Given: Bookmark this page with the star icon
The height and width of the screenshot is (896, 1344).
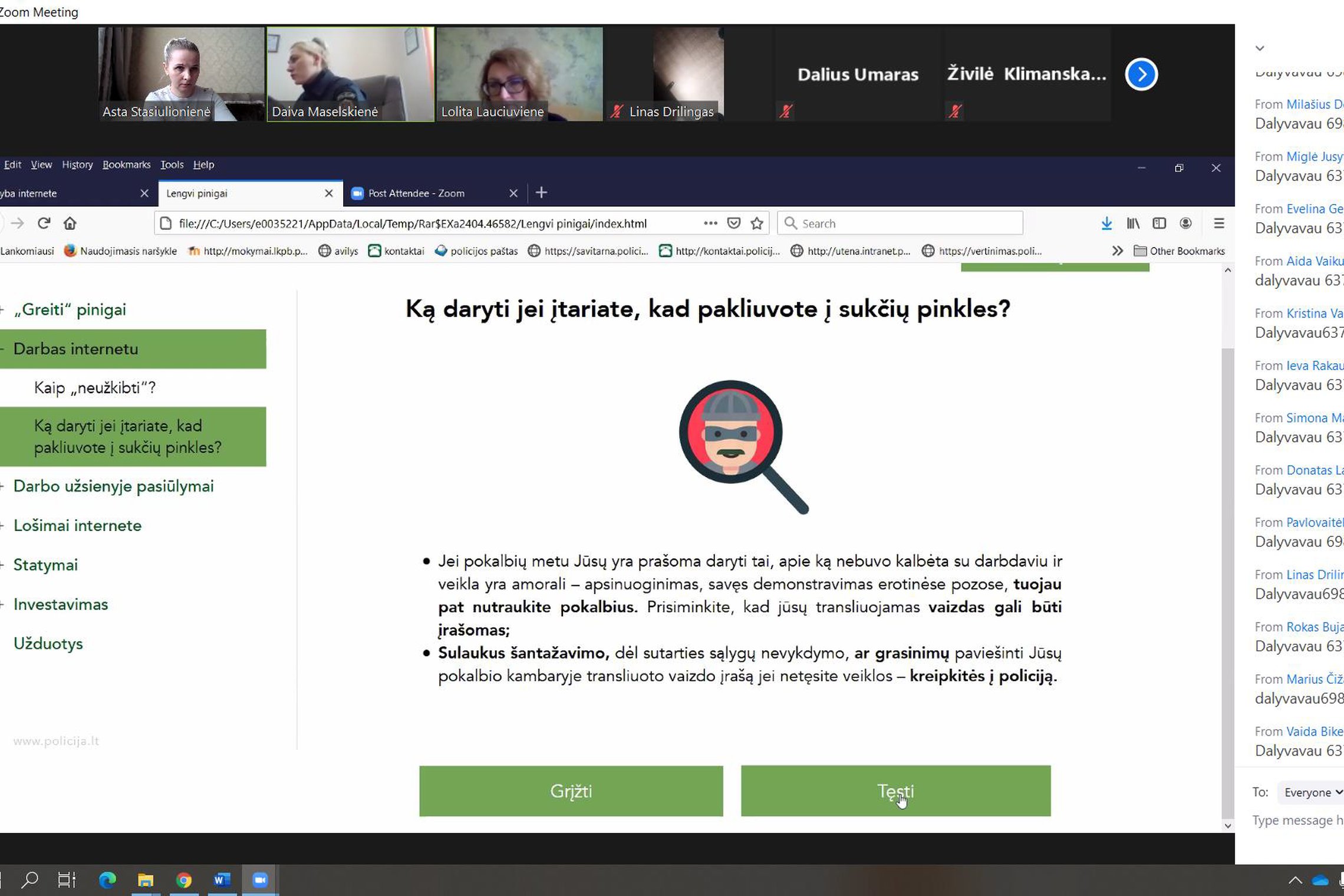Looking at the screenshot, I should click(757, 223).
